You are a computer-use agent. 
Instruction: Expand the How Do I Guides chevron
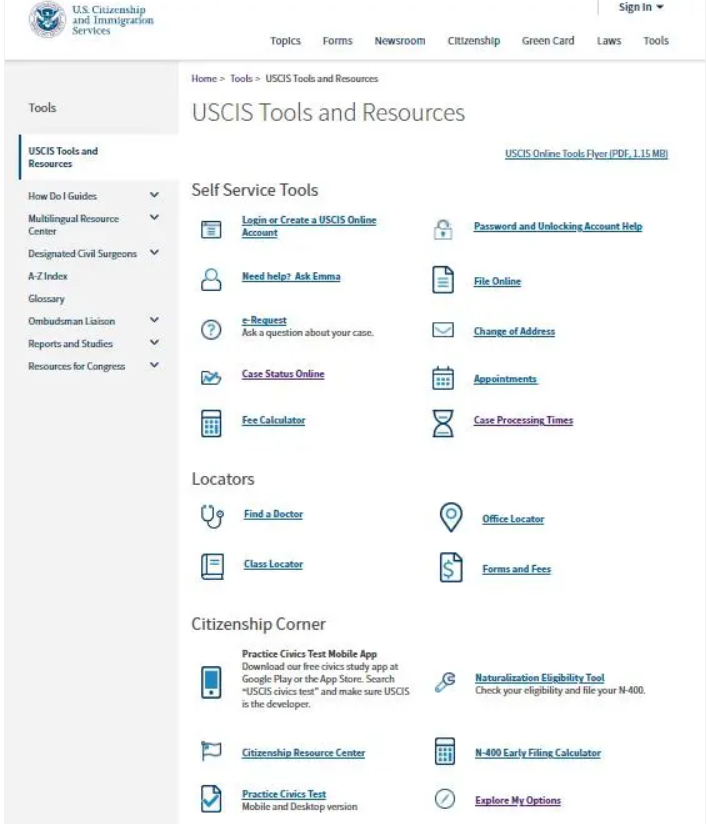154,195
